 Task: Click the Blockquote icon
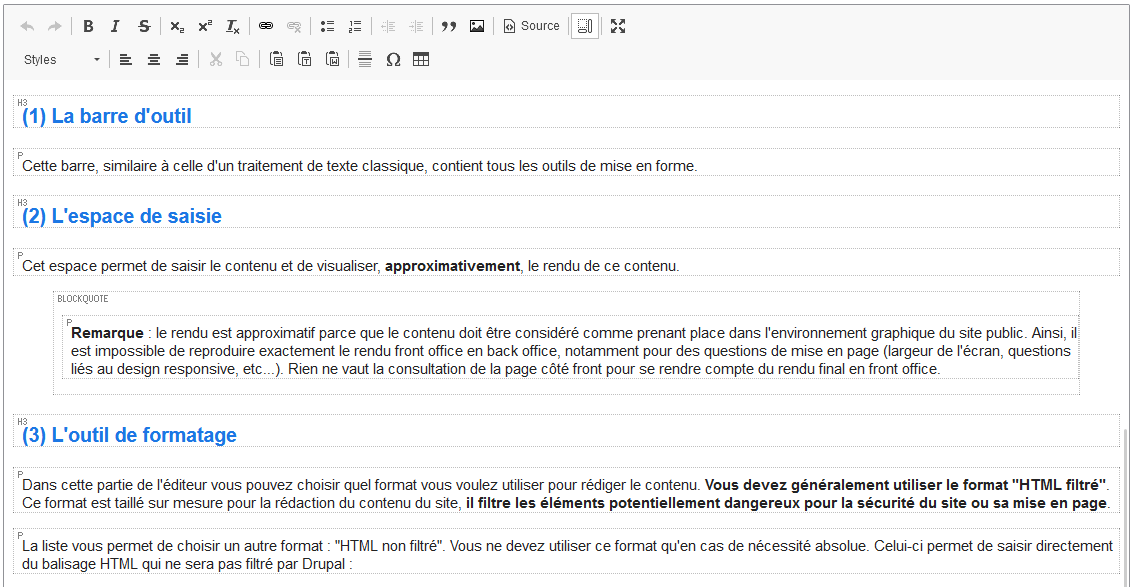click(x=449, y=25)
